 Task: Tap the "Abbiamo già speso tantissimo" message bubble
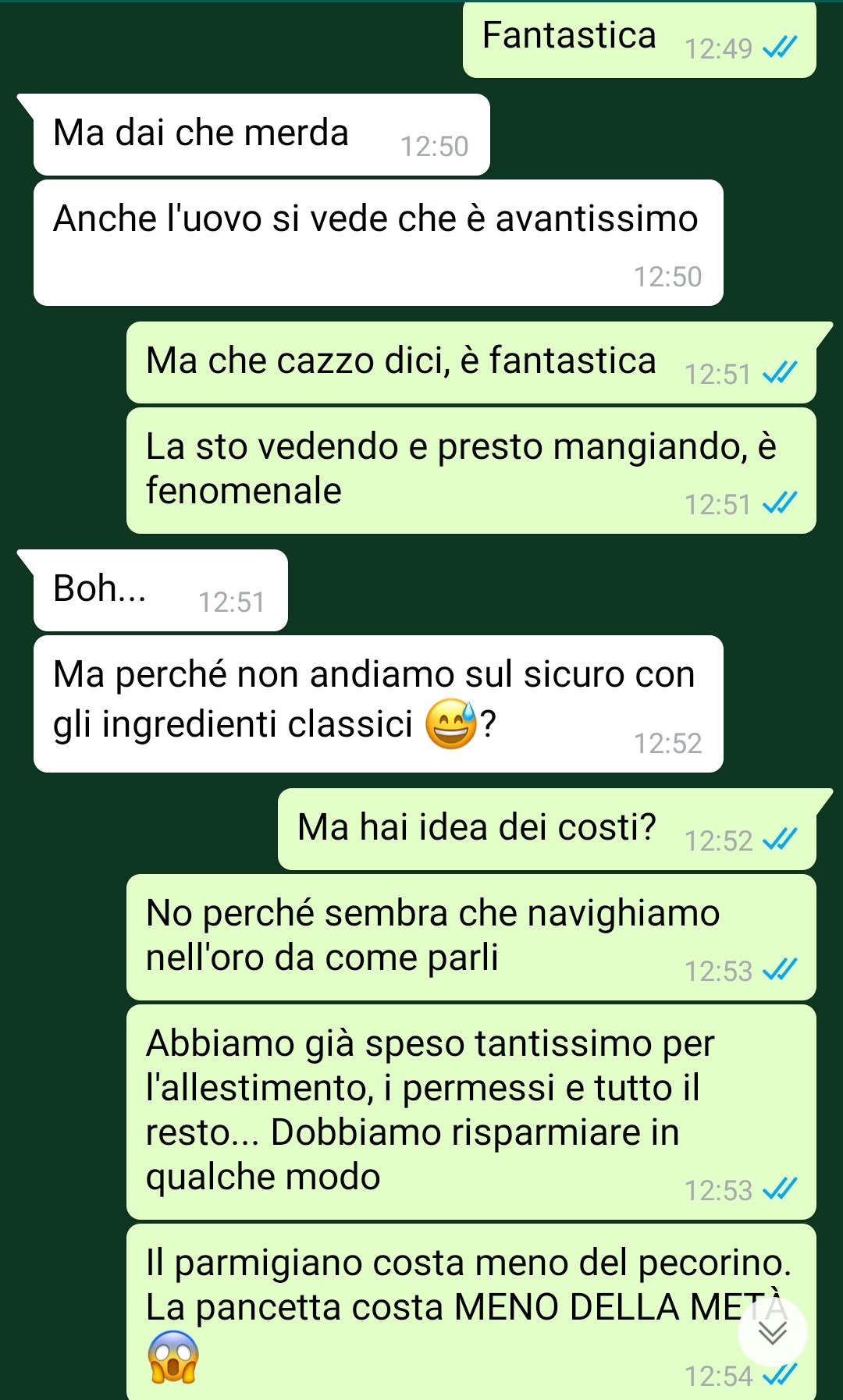click(x=471, y=1112)
